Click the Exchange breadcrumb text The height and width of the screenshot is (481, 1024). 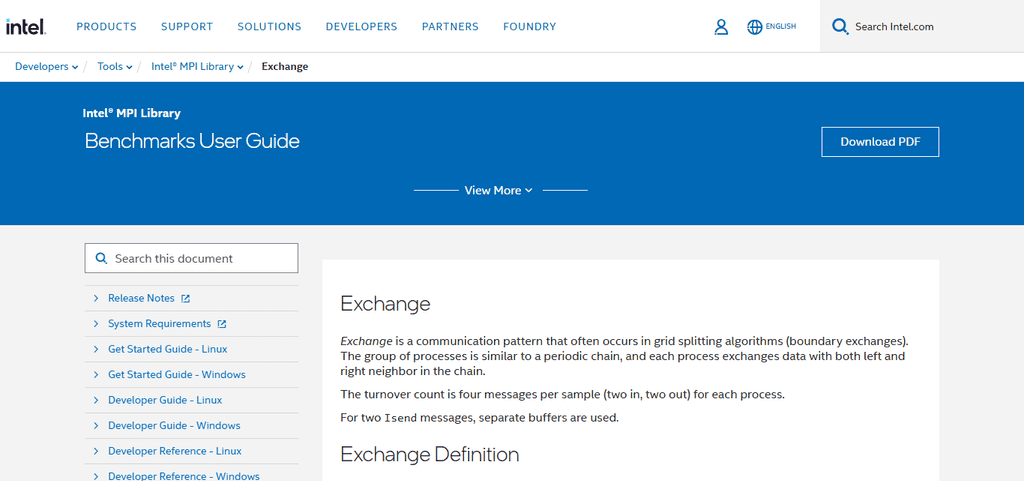pos(285,67)
